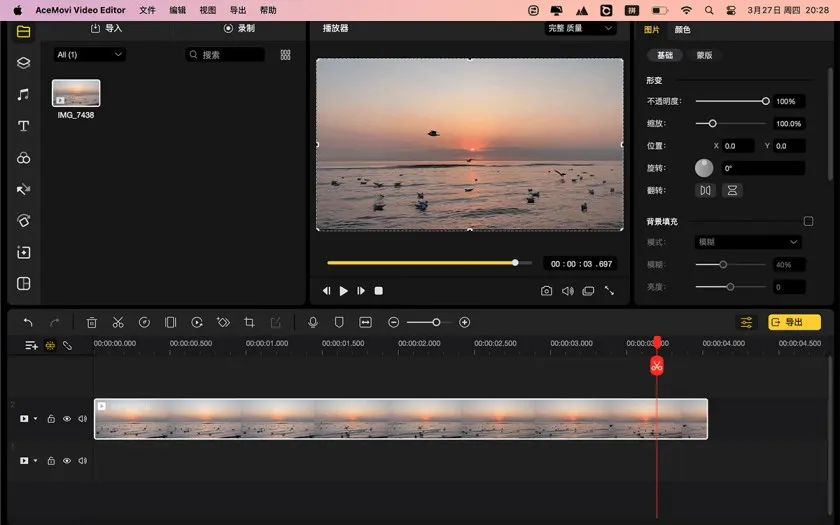Switch to the 颜色 tab
840x525 pixels.
682,30
